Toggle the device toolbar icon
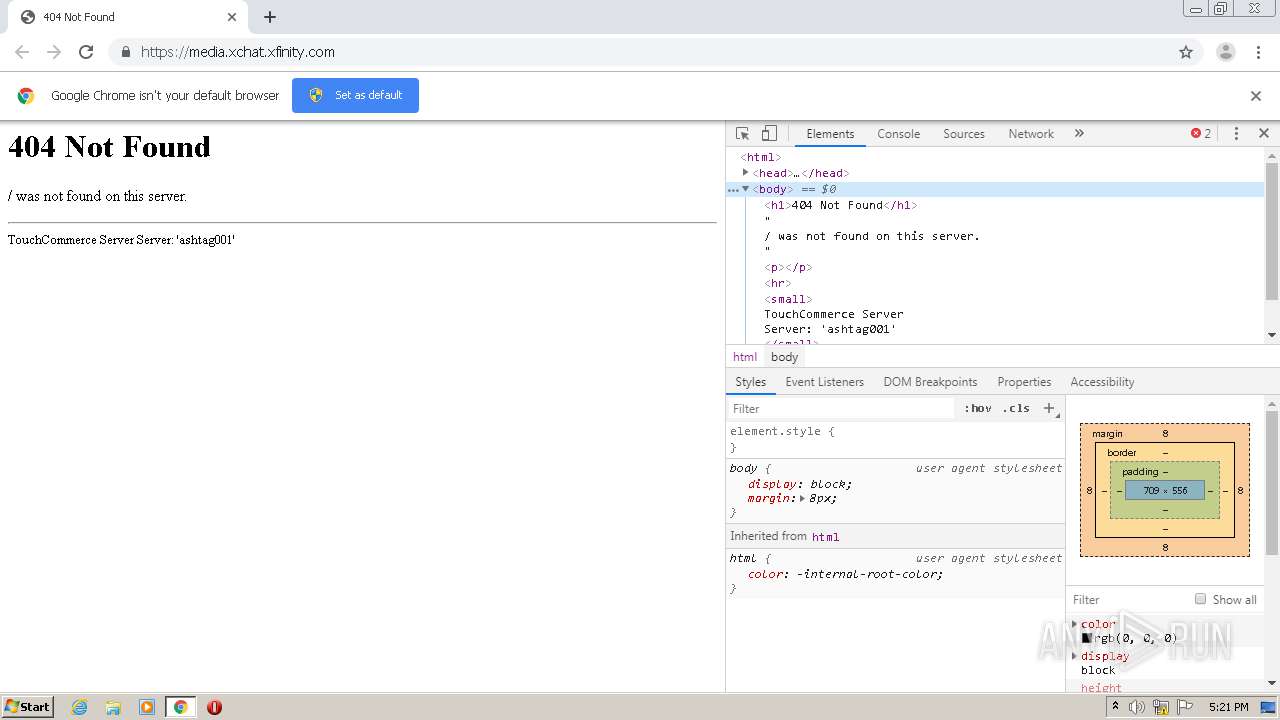1280x720 pixels. [769, 133]
